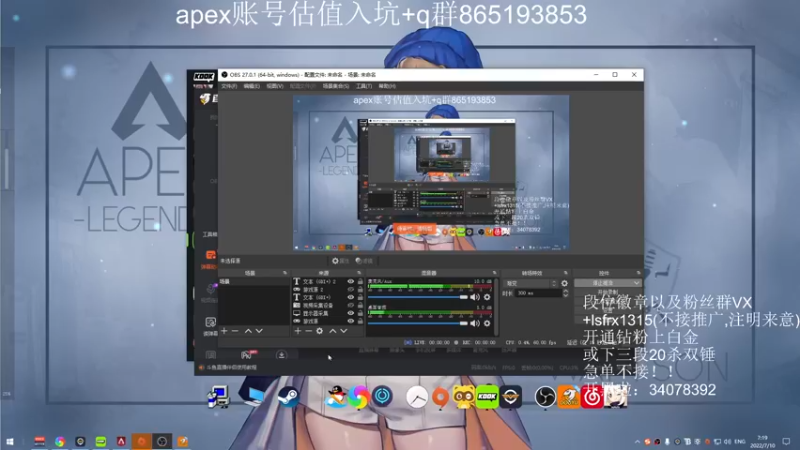800x450 pixels.
Task: Click the 停止推流 button
Action: tap(603, 283)
